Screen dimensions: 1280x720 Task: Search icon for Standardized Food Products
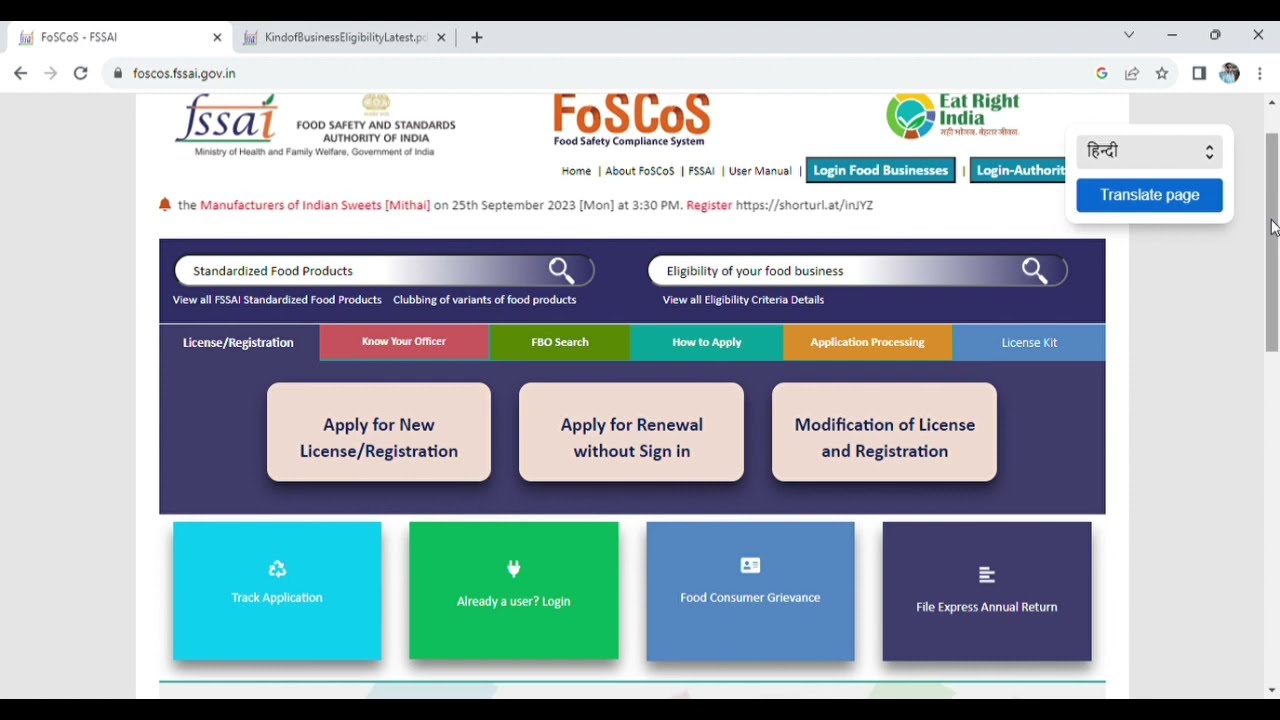[562, 270]
